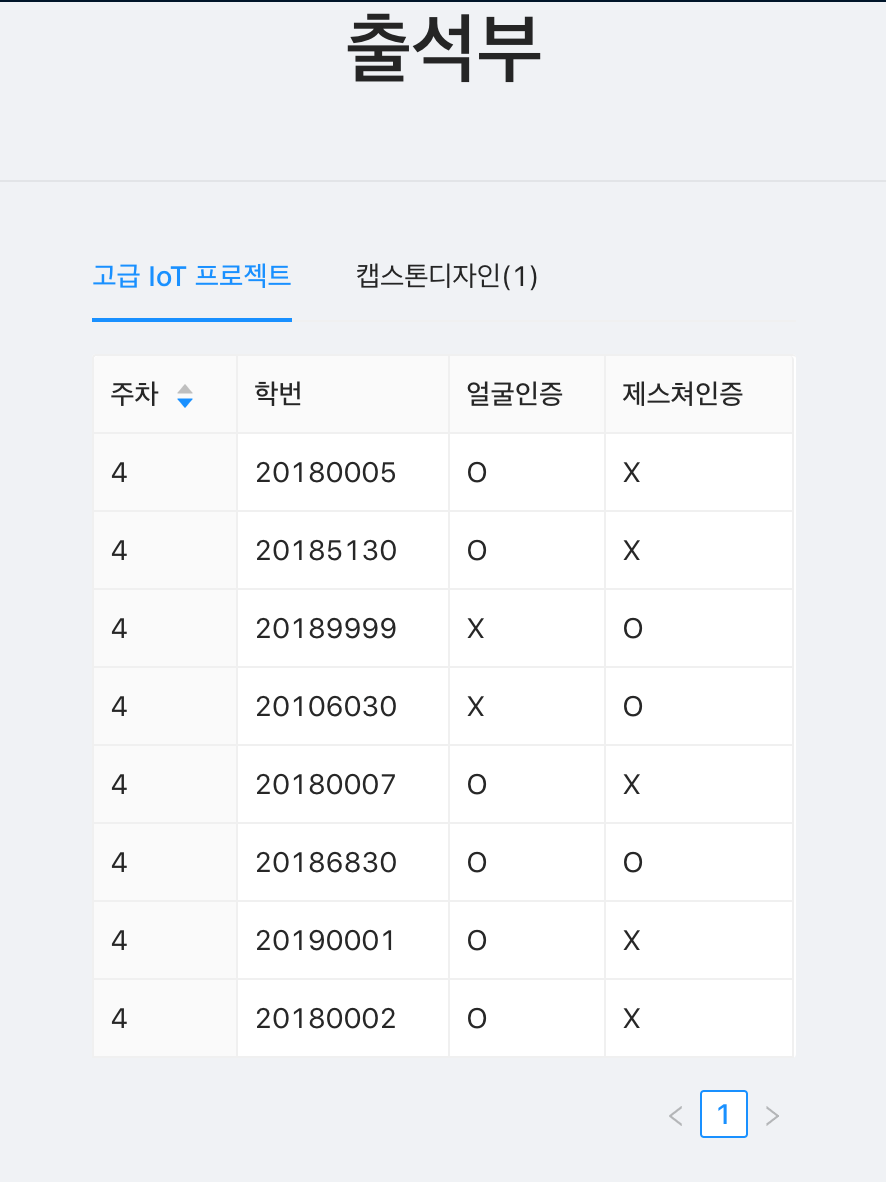Click the 출석부 page title
This screenshot has width=886, height=1182.
coord(443,50)
